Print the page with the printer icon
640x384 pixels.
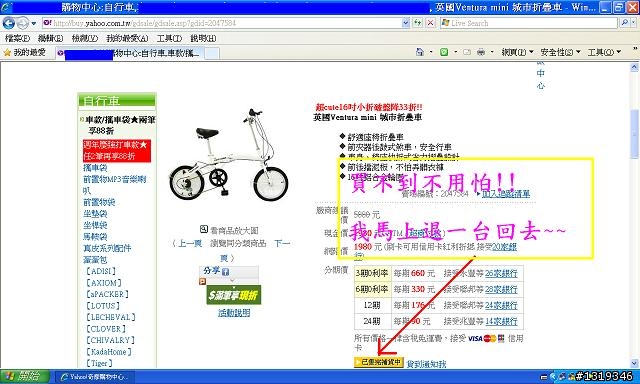481,52
